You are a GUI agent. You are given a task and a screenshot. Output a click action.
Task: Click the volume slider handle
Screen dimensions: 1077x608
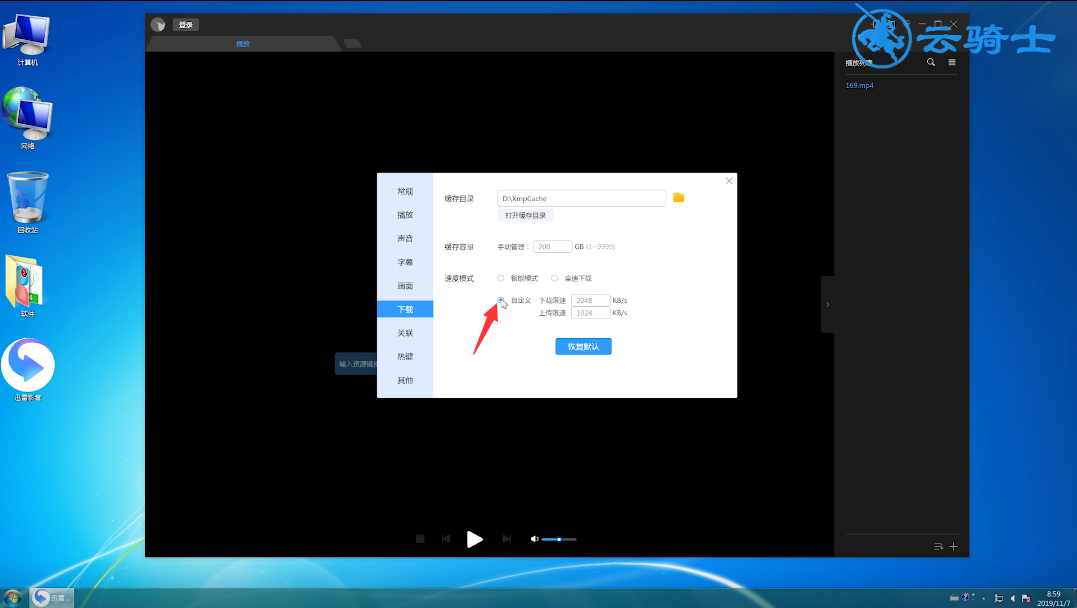559,539
